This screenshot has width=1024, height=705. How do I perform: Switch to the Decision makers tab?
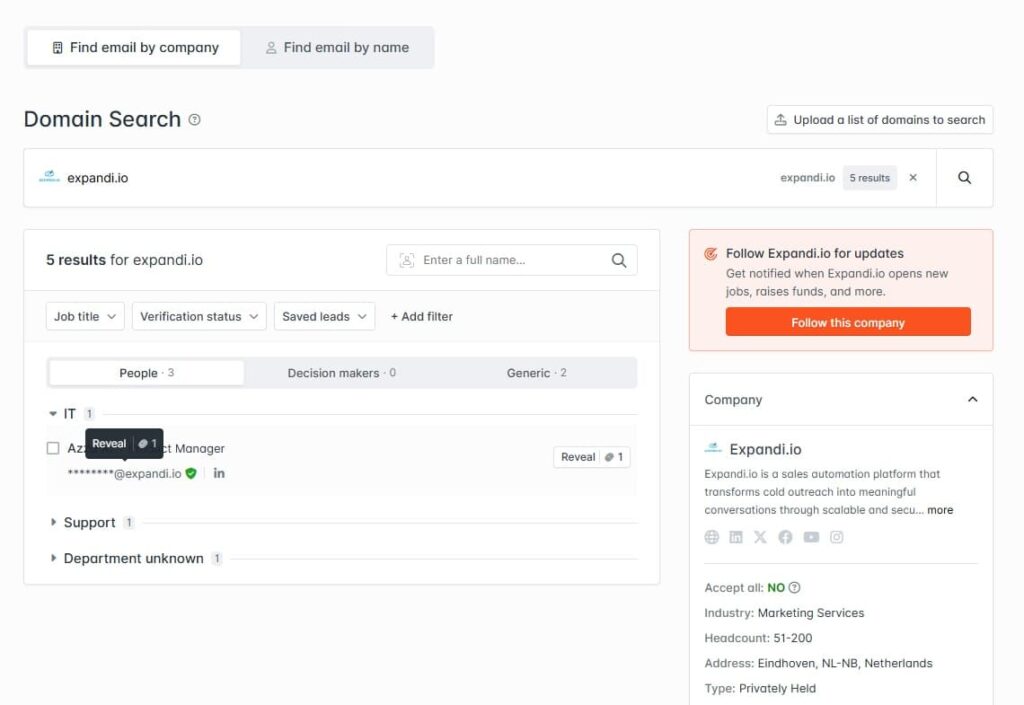(x=341, y=373)
